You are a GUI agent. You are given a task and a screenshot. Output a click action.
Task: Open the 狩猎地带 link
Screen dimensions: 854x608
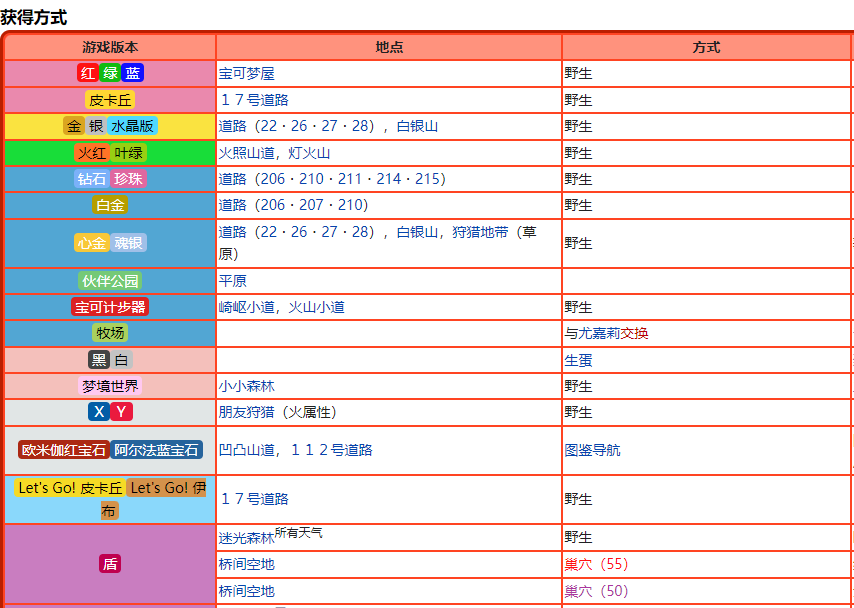480,233
